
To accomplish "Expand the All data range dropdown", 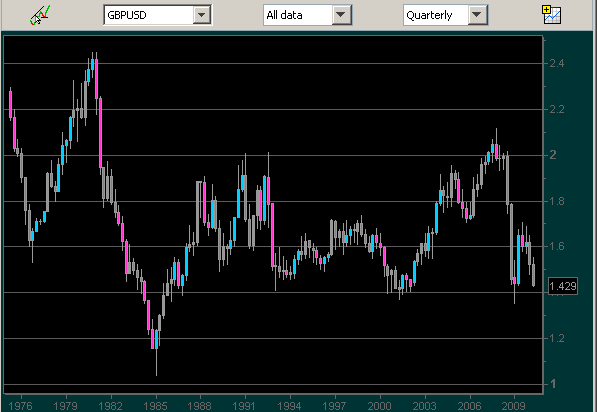I will coord(341,15).
